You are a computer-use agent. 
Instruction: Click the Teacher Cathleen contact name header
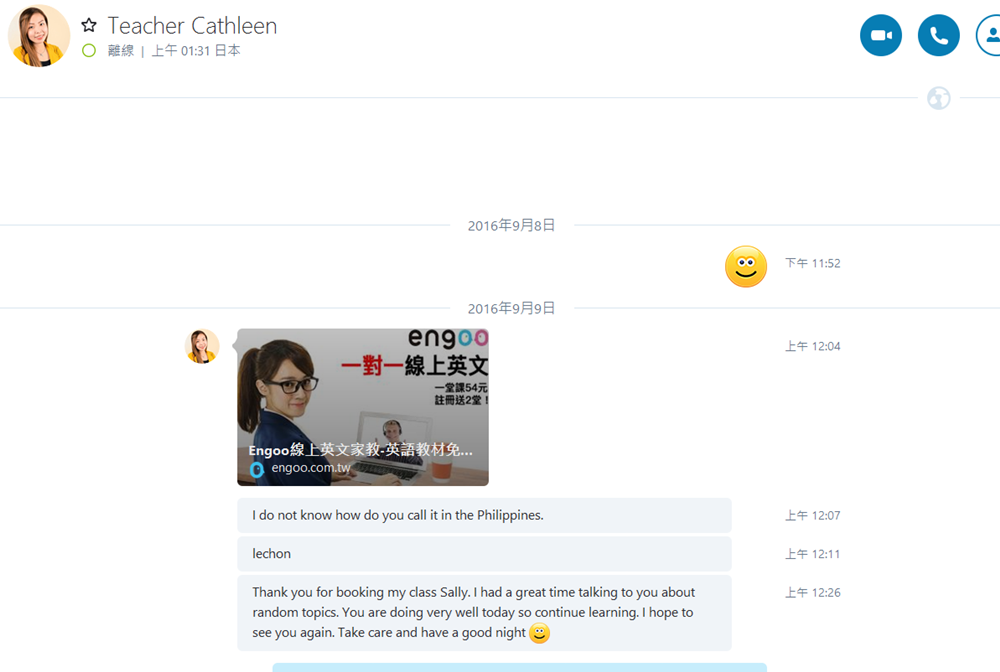point(192,26)
